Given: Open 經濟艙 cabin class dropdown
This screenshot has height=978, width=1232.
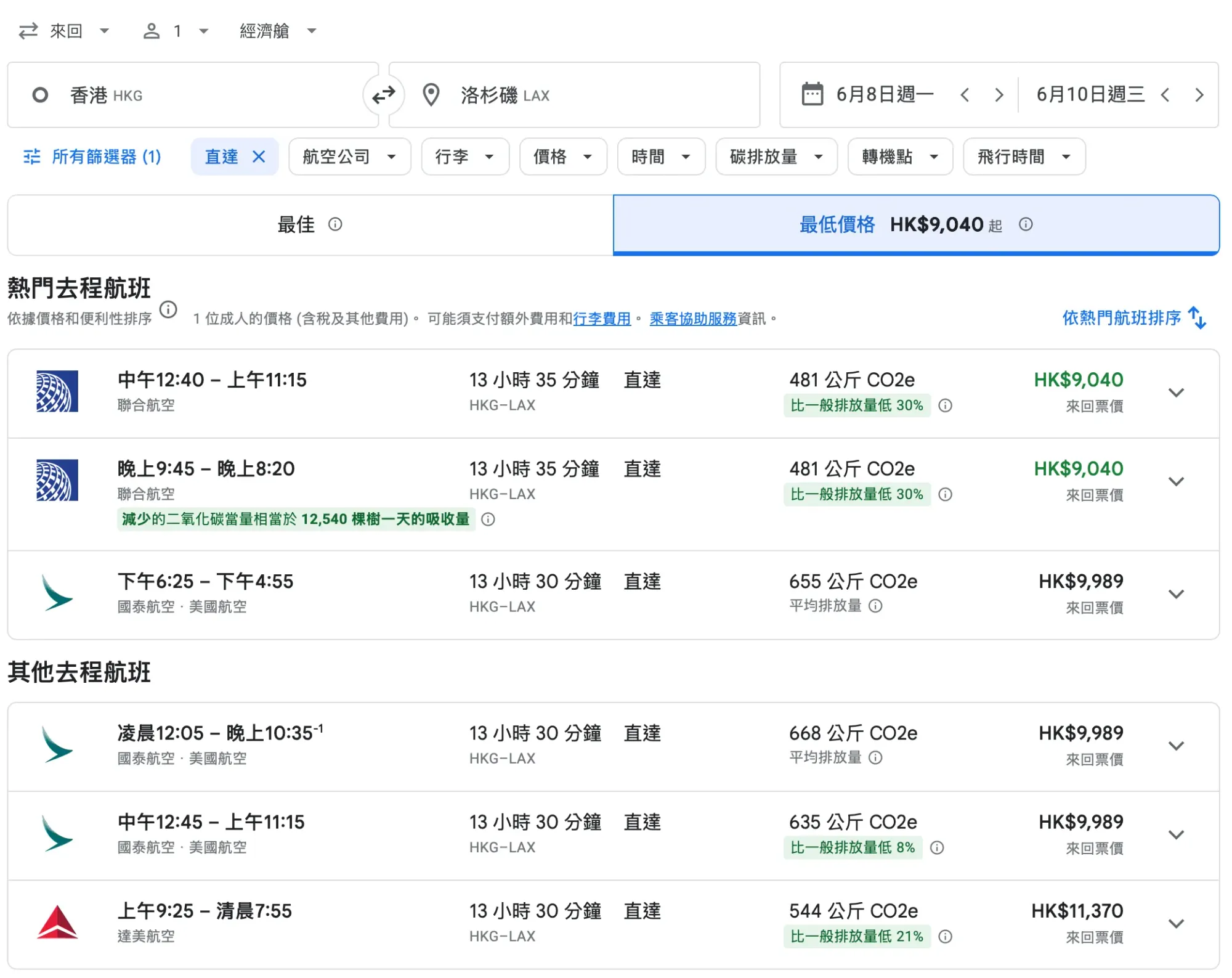Looking at the screenshot, I should click(x=278, y=31).
